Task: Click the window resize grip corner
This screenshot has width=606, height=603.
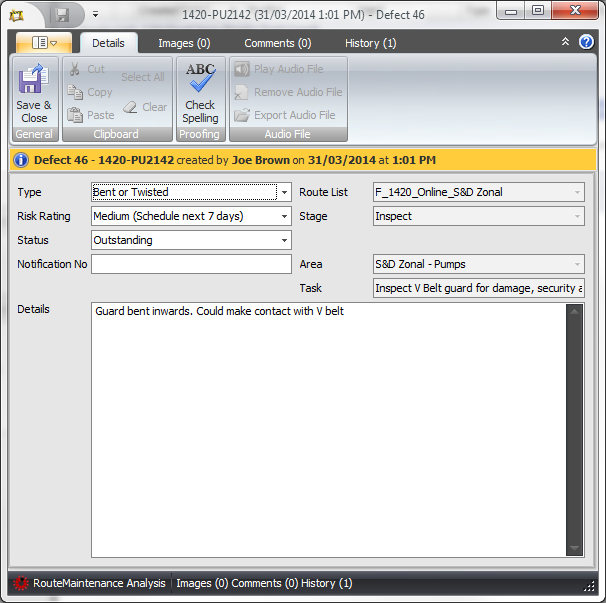Action: (x=589, y=587)
